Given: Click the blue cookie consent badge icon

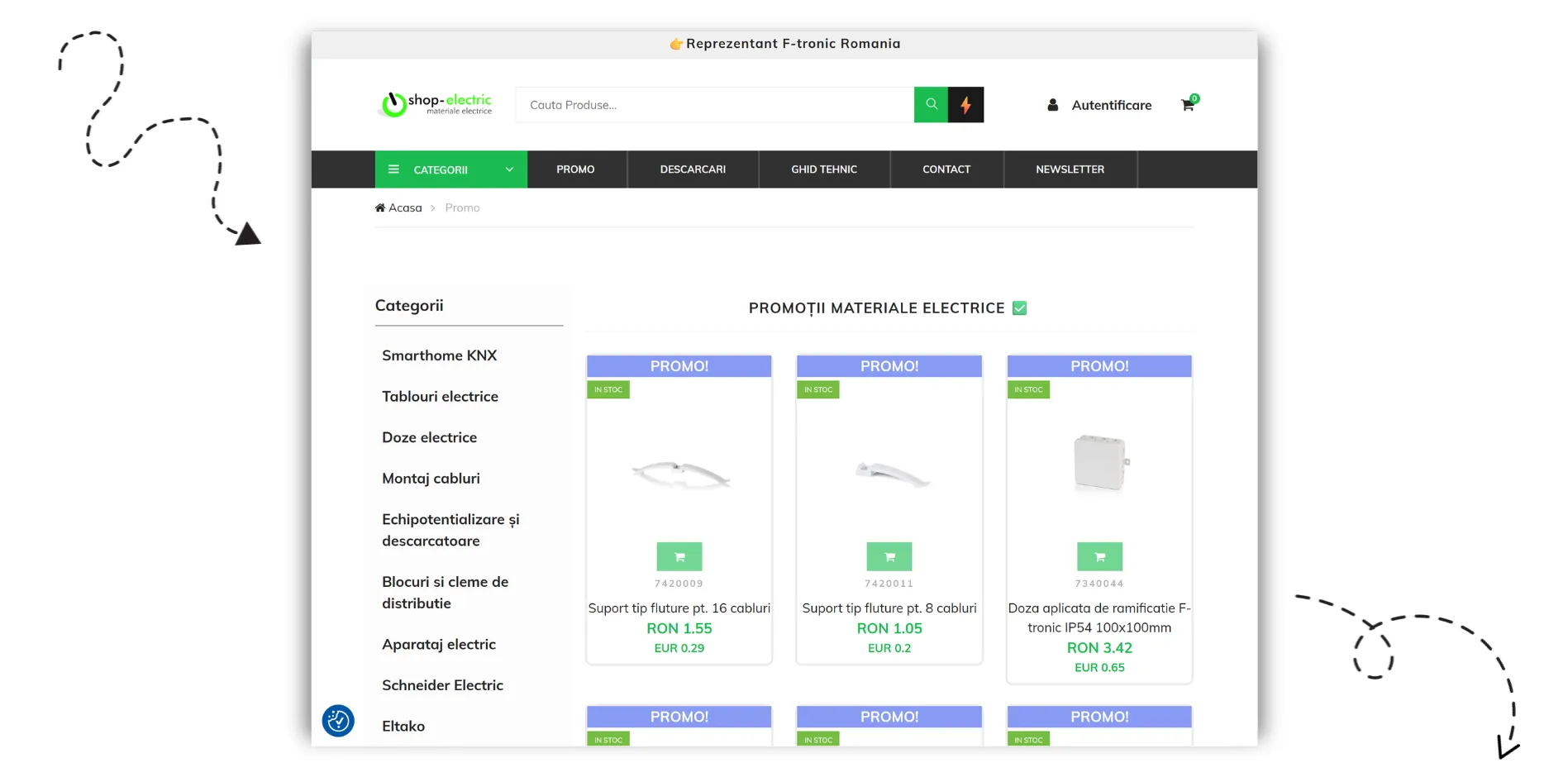Looking at the screenshot, I should coord(338,721).
